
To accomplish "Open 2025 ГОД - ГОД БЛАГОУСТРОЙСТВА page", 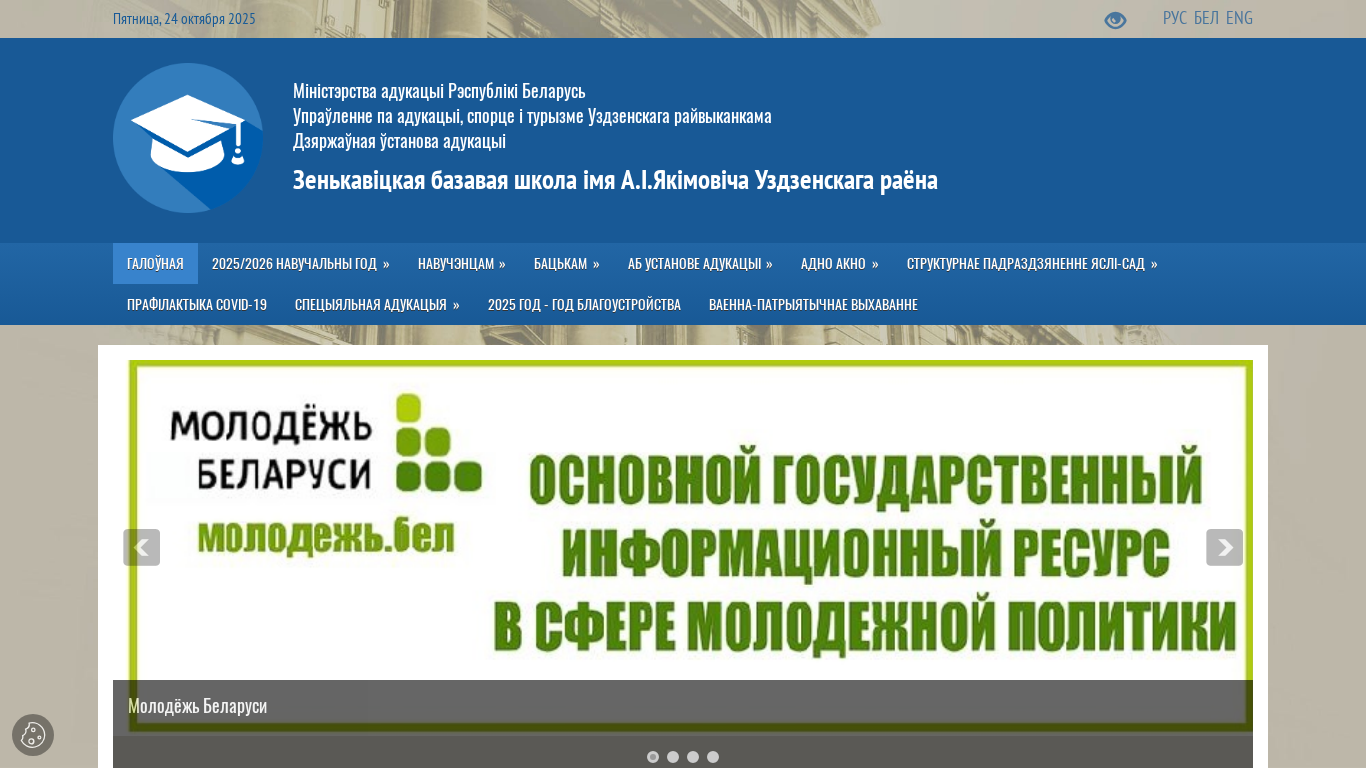I will tap(584, 305).
